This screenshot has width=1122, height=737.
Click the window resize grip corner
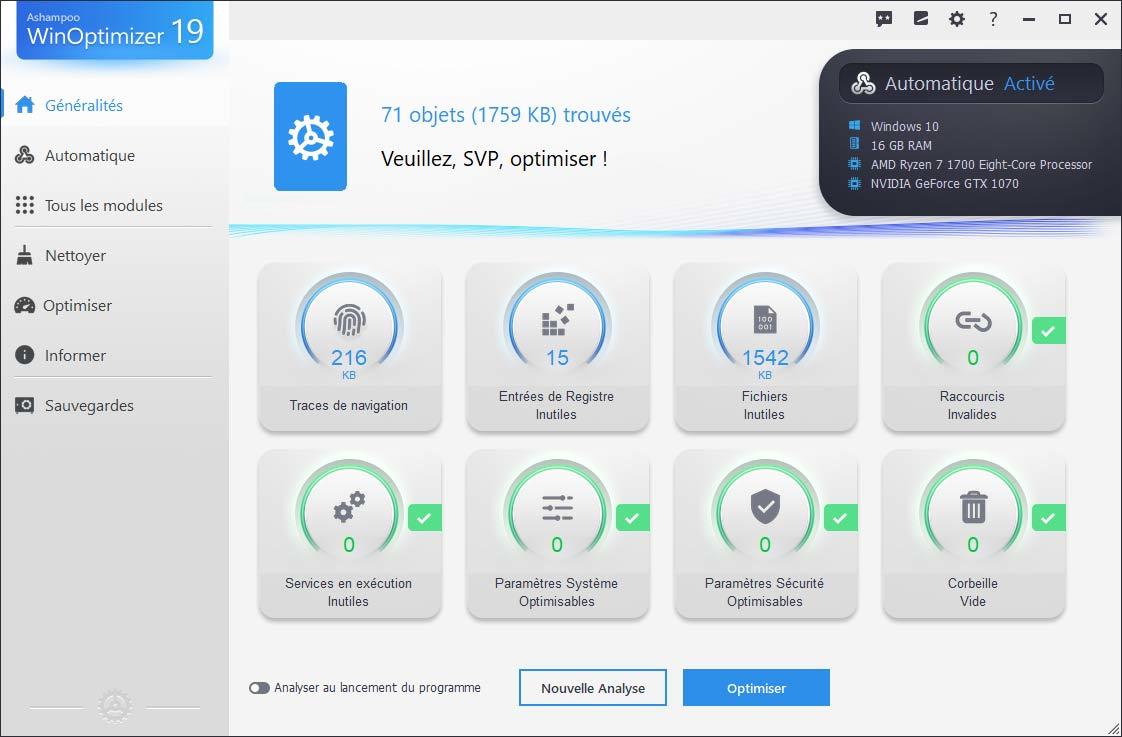(x=1111, y=727)
